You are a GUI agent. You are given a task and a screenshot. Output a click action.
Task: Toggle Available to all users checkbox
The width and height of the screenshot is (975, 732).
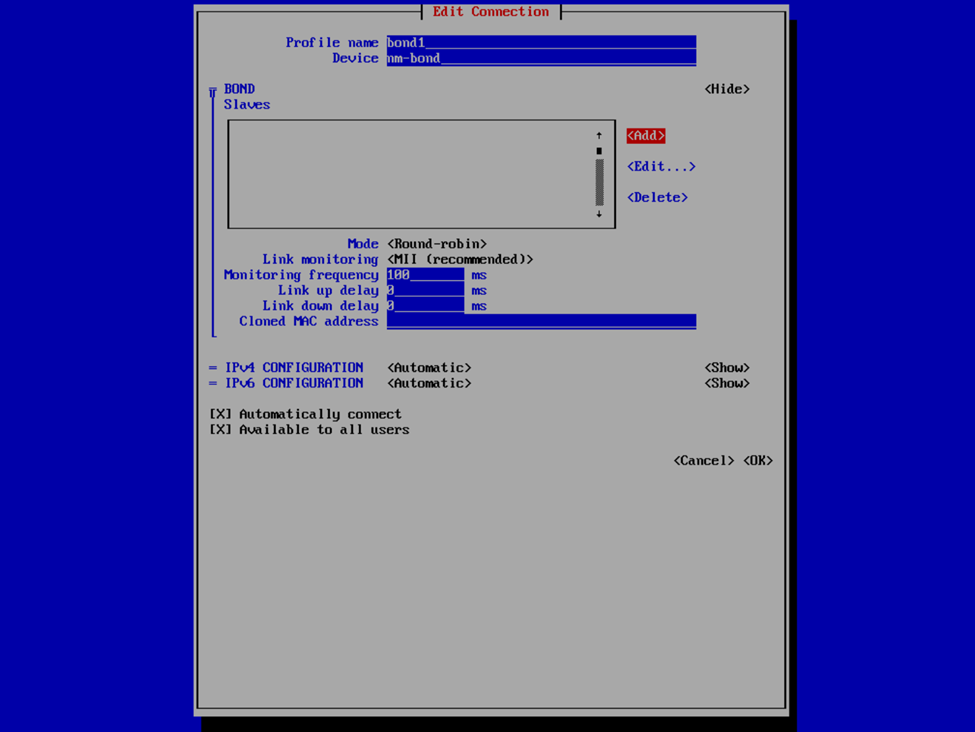220,430
